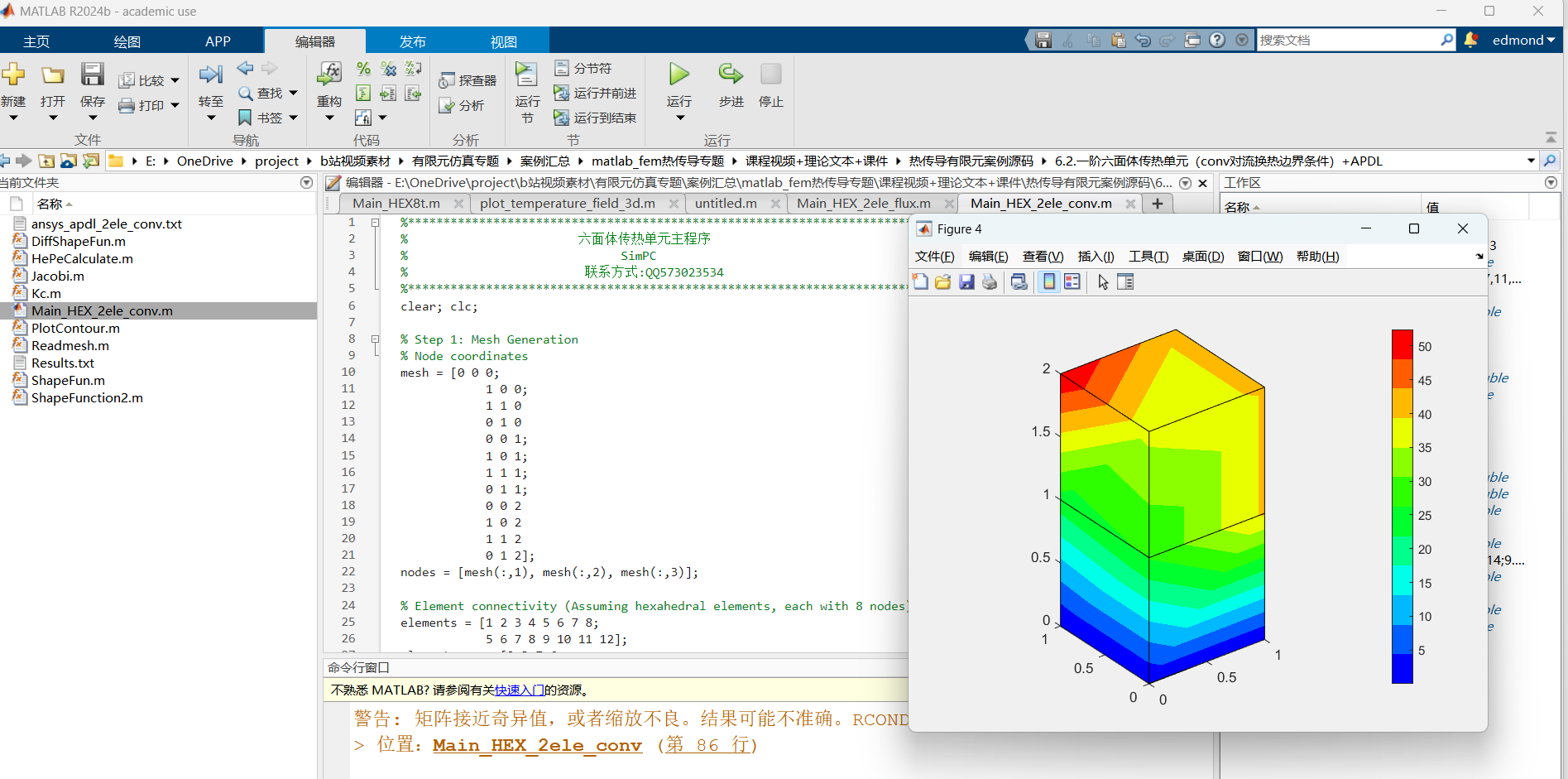Click the comment percent icon in the Code group
Viewport: 1568px width, 779px height.
click(363, 69)
